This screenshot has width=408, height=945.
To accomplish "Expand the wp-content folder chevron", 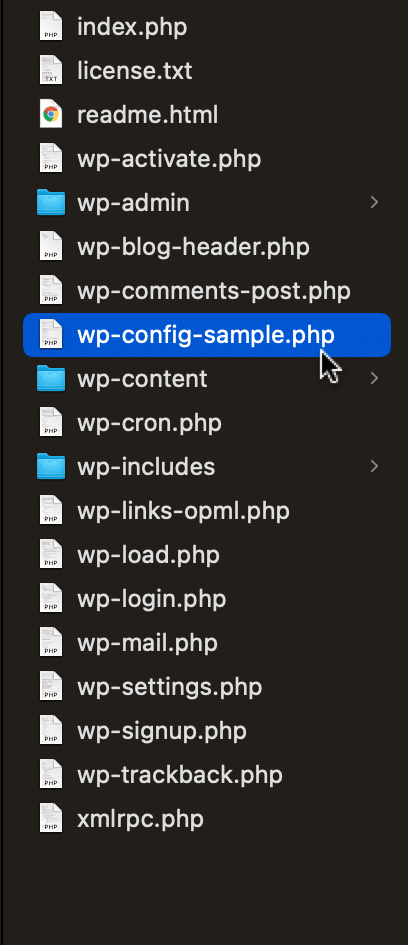I will (374, 378).
